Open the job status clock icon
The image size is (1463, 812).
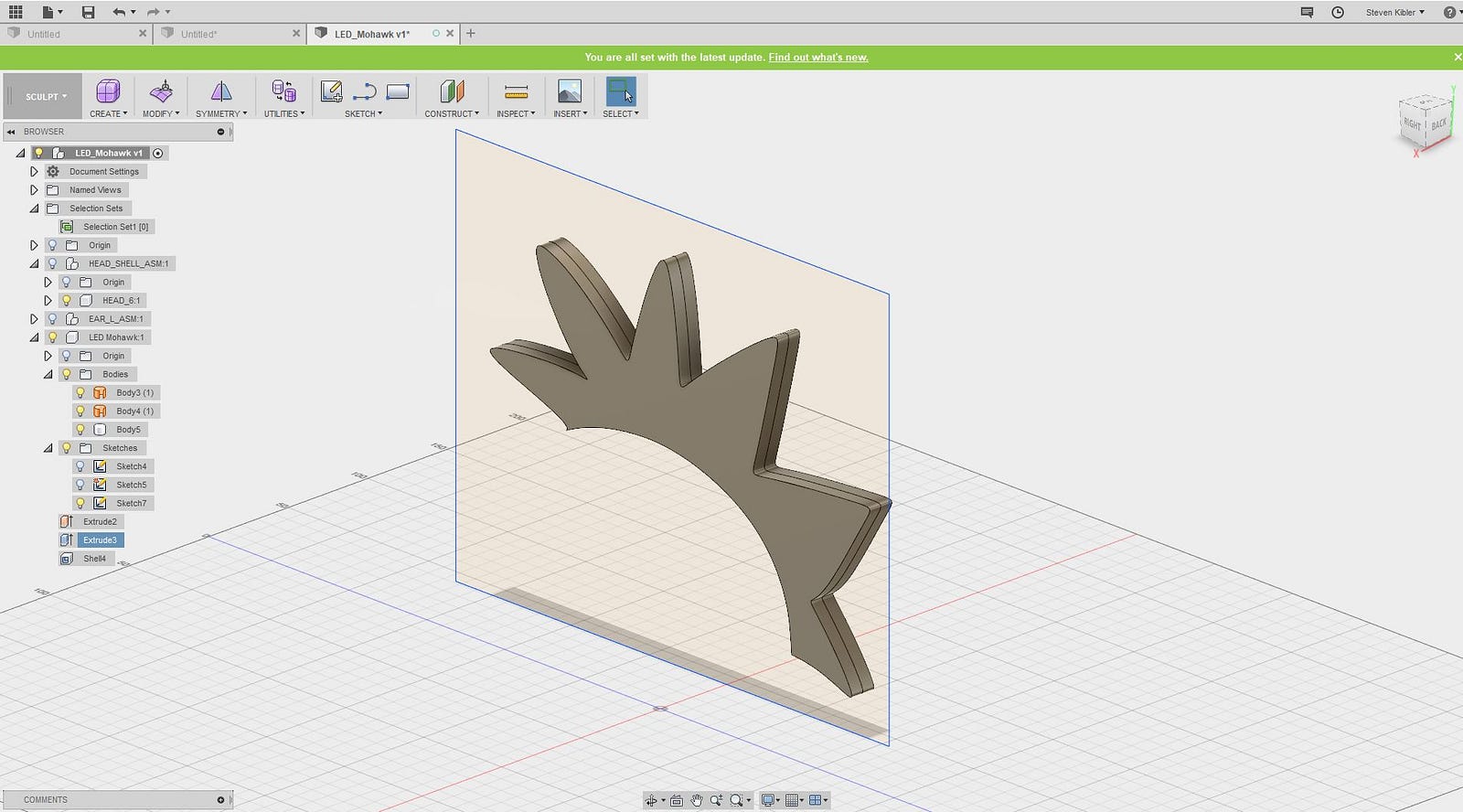[1338, 12]
